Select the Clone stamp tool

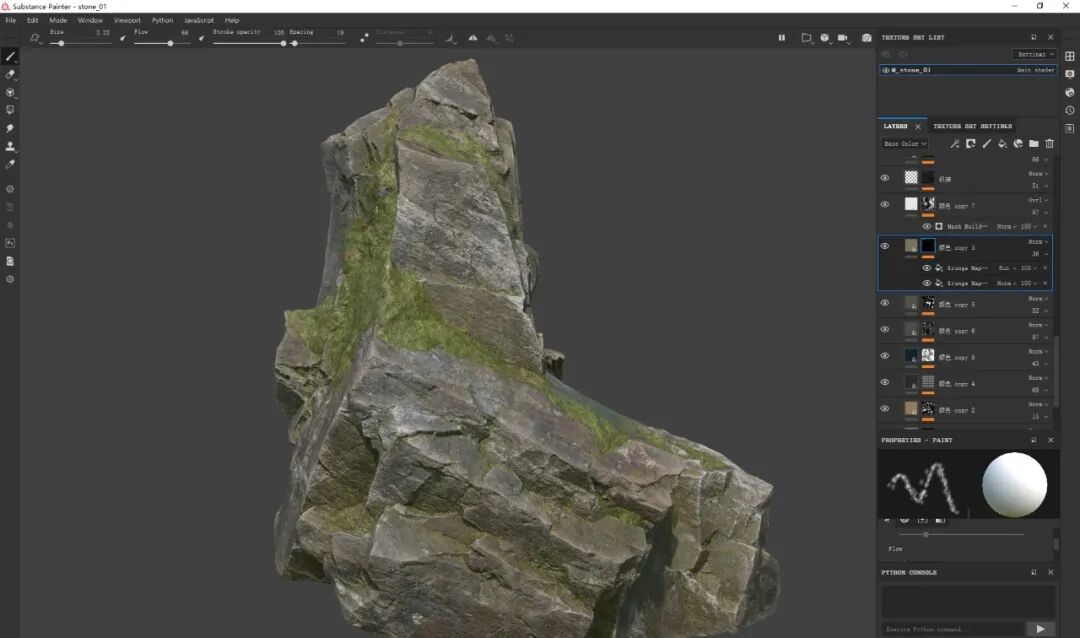click(10, 146)
